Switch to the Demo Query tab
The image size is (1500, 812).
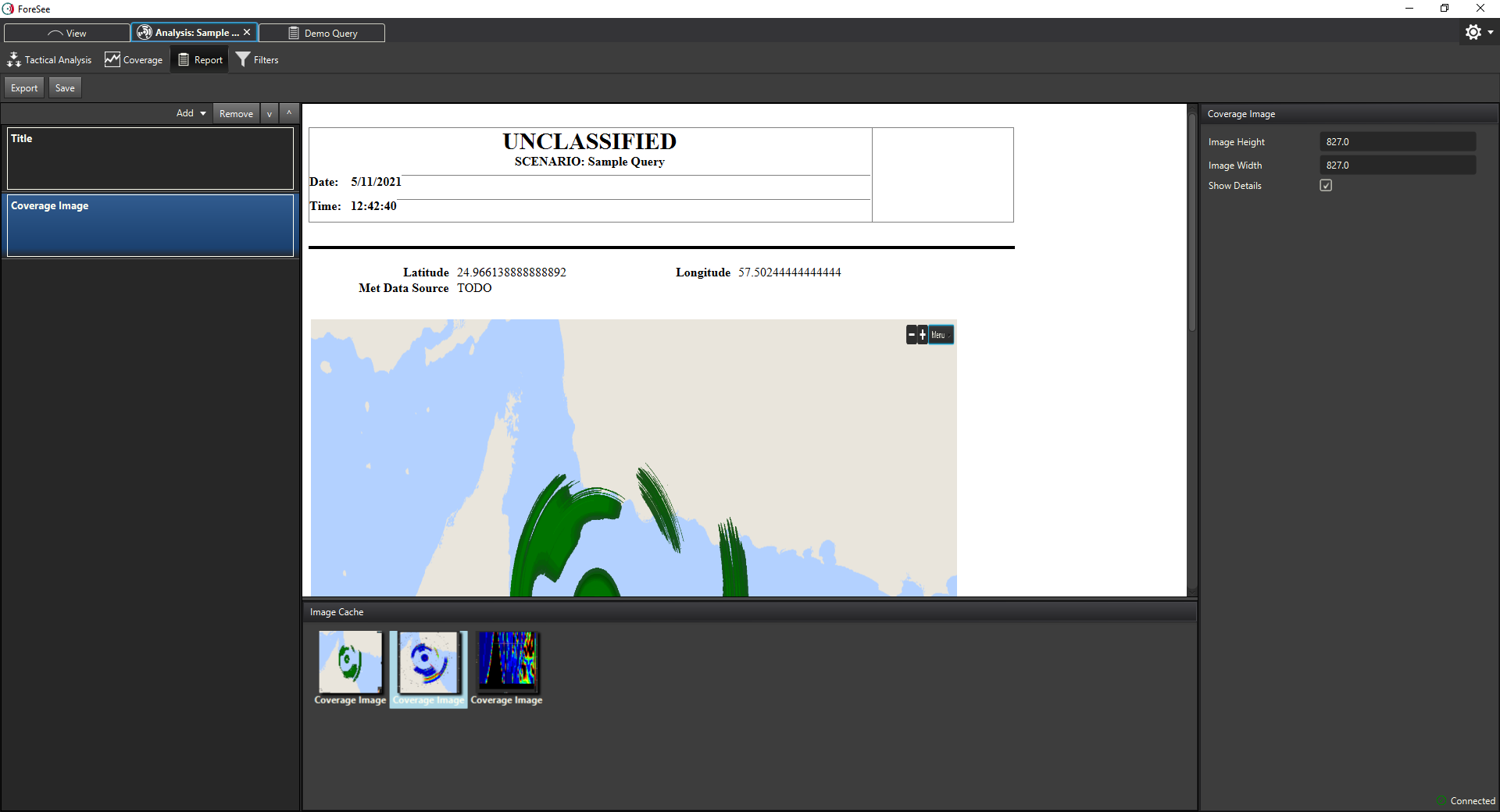pyautogui.click(x=322, y=33)
